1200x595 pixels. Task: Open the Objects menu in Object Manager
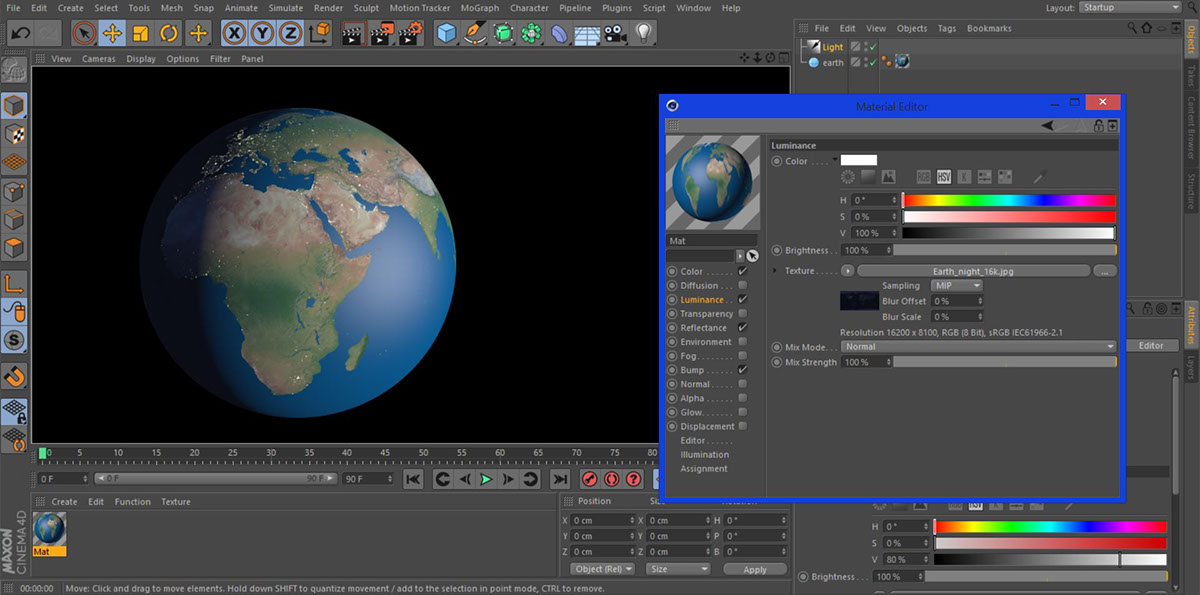click(x=912, y=29)
